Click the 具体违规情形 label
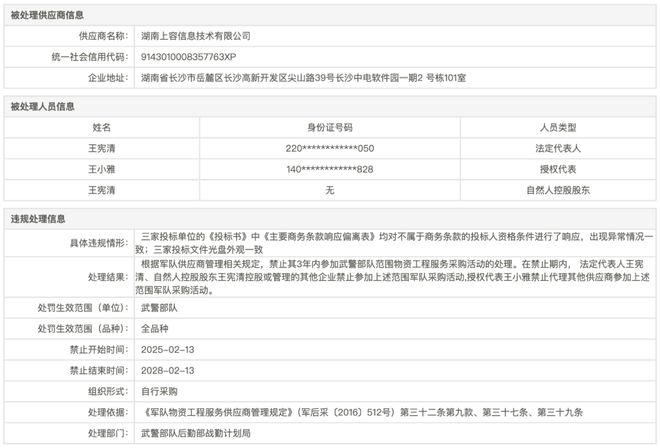The width and height of the screenshot is (660, 448). point(98,243)
